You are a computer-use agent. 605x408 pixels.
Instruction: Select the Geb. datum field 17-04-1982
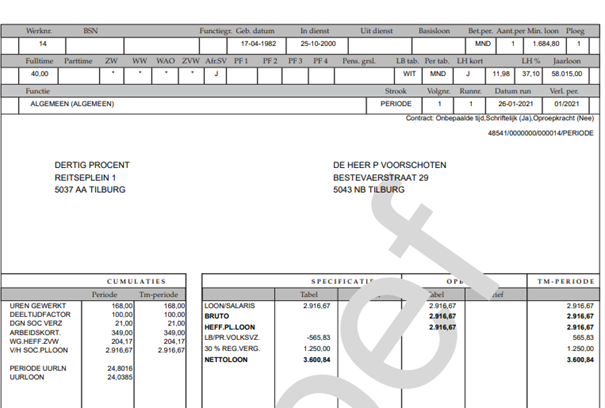[257, 45]
